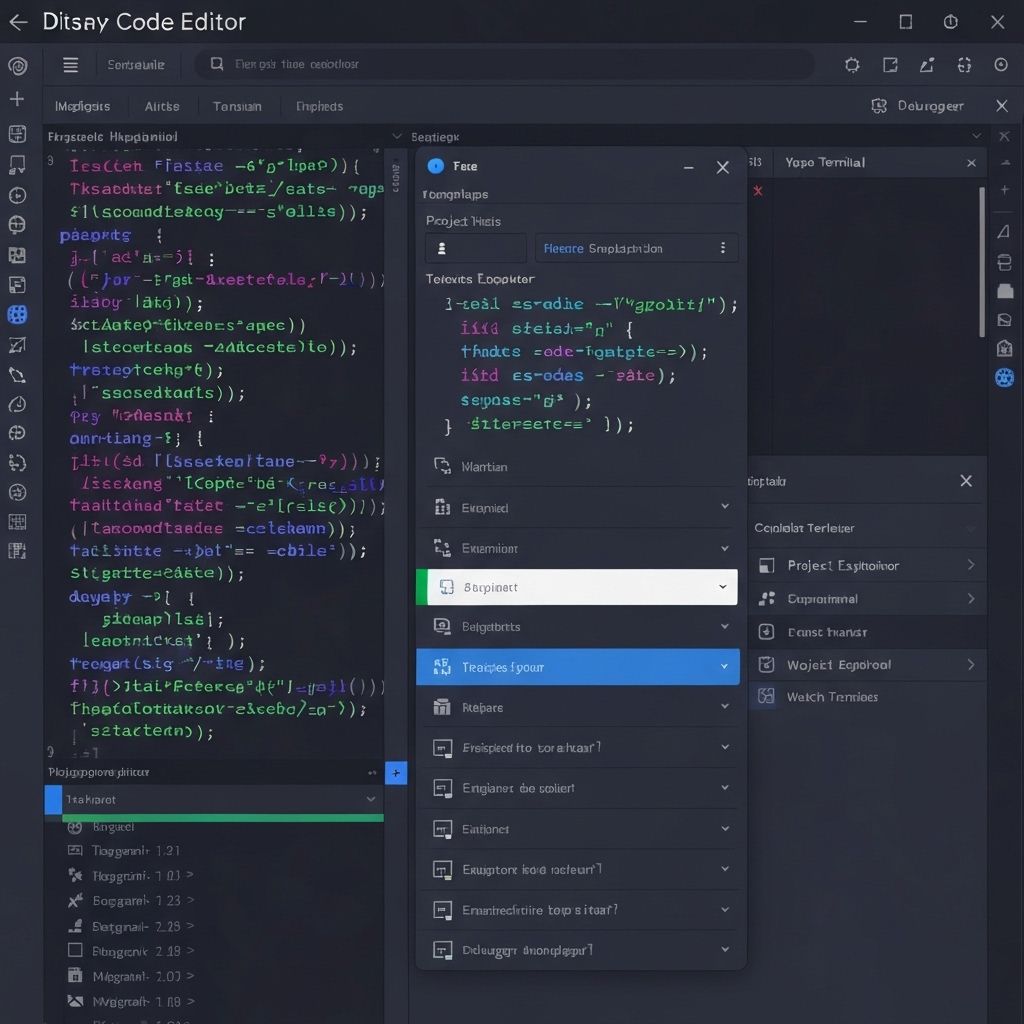Enable the Debugger option at dialog bottom

(577, 950)
